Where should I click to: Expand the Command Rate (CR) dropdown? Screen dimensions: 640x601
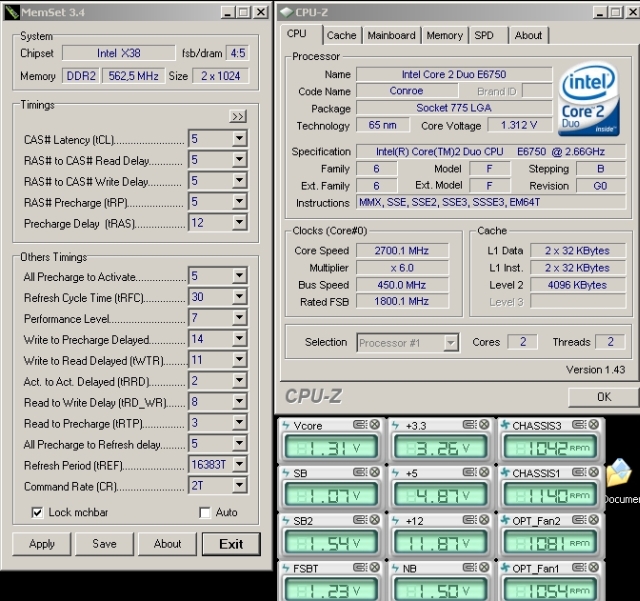point(240,485)
